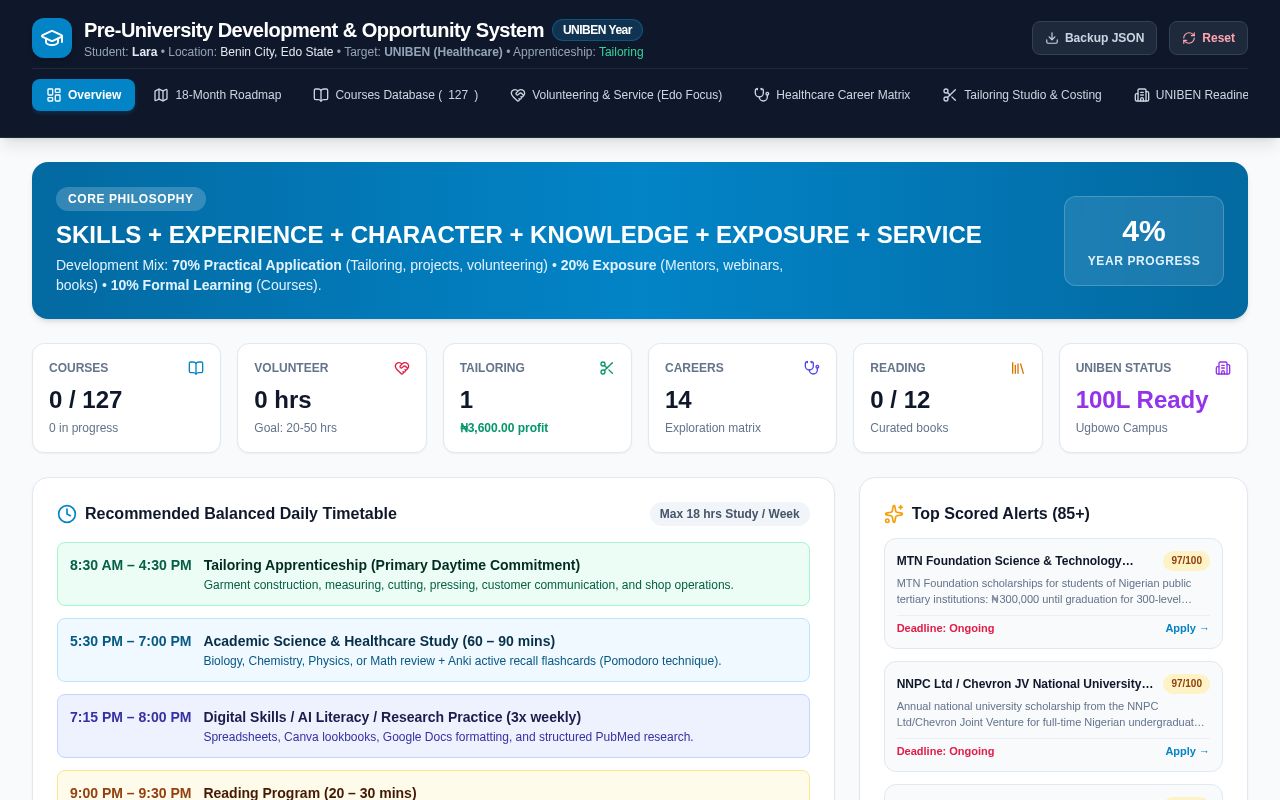Apply to NNPC Ltd / Chevron JV scholarship
The height and width of the screenshot is (800, 1280).
[x=1187, y=751]
